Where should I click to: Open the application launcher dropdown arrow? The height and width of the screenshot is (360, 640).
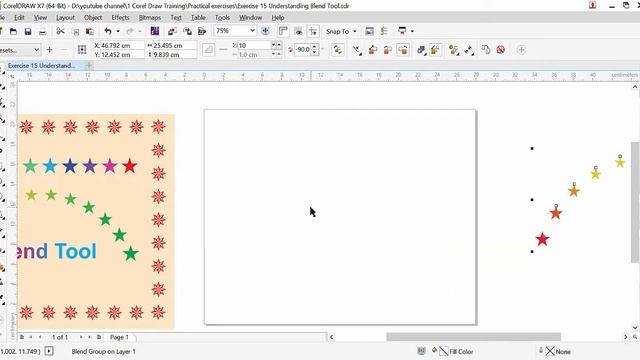point(412,31)
